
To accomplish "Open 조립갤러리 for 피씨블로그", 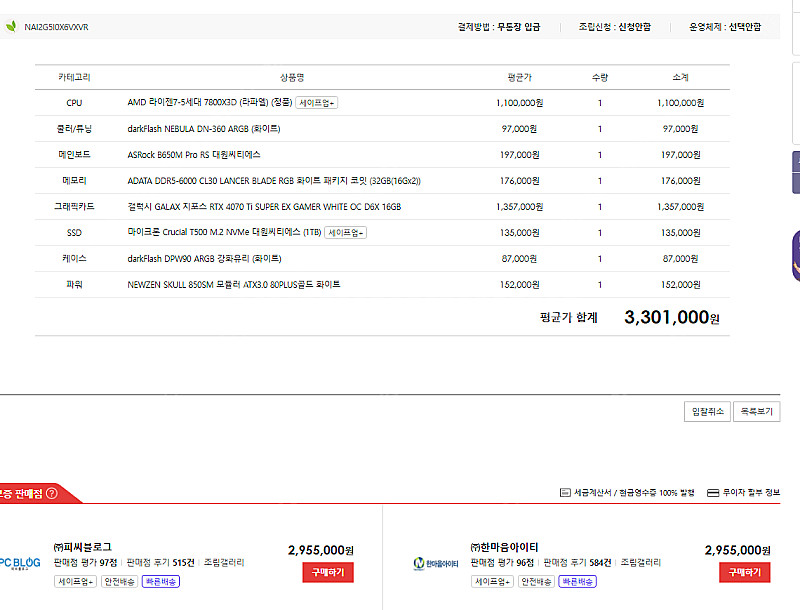I will (x=224, y=563).
